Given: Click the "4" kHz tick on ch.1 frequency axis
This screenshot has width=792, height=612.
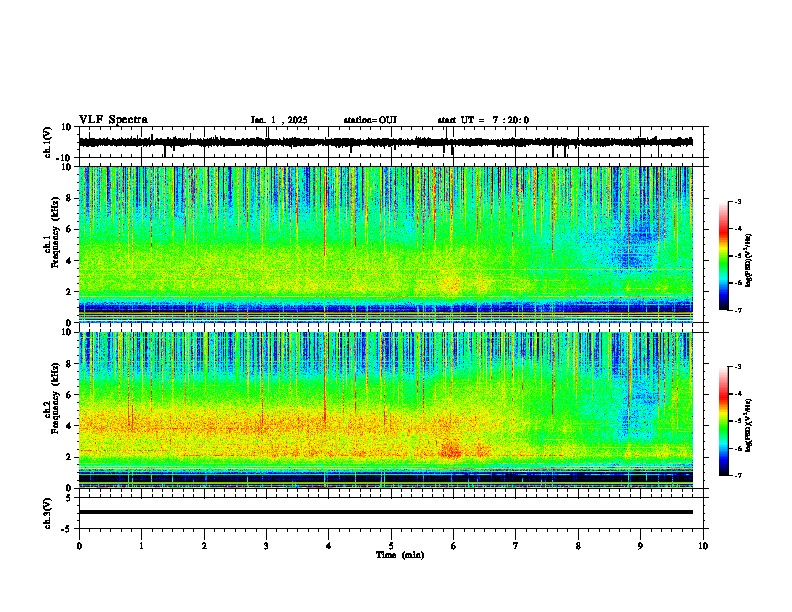Looking at the screenshot, I should point(69,261).
